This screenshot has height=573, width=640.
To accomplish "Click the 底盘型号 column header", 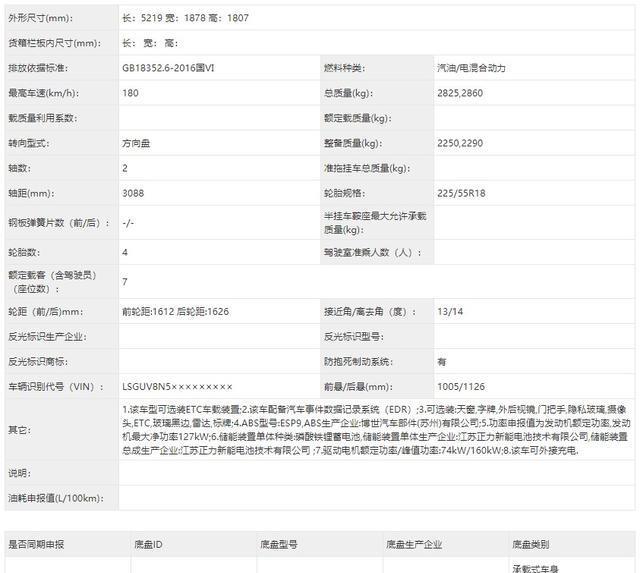I will coord(279,544).
